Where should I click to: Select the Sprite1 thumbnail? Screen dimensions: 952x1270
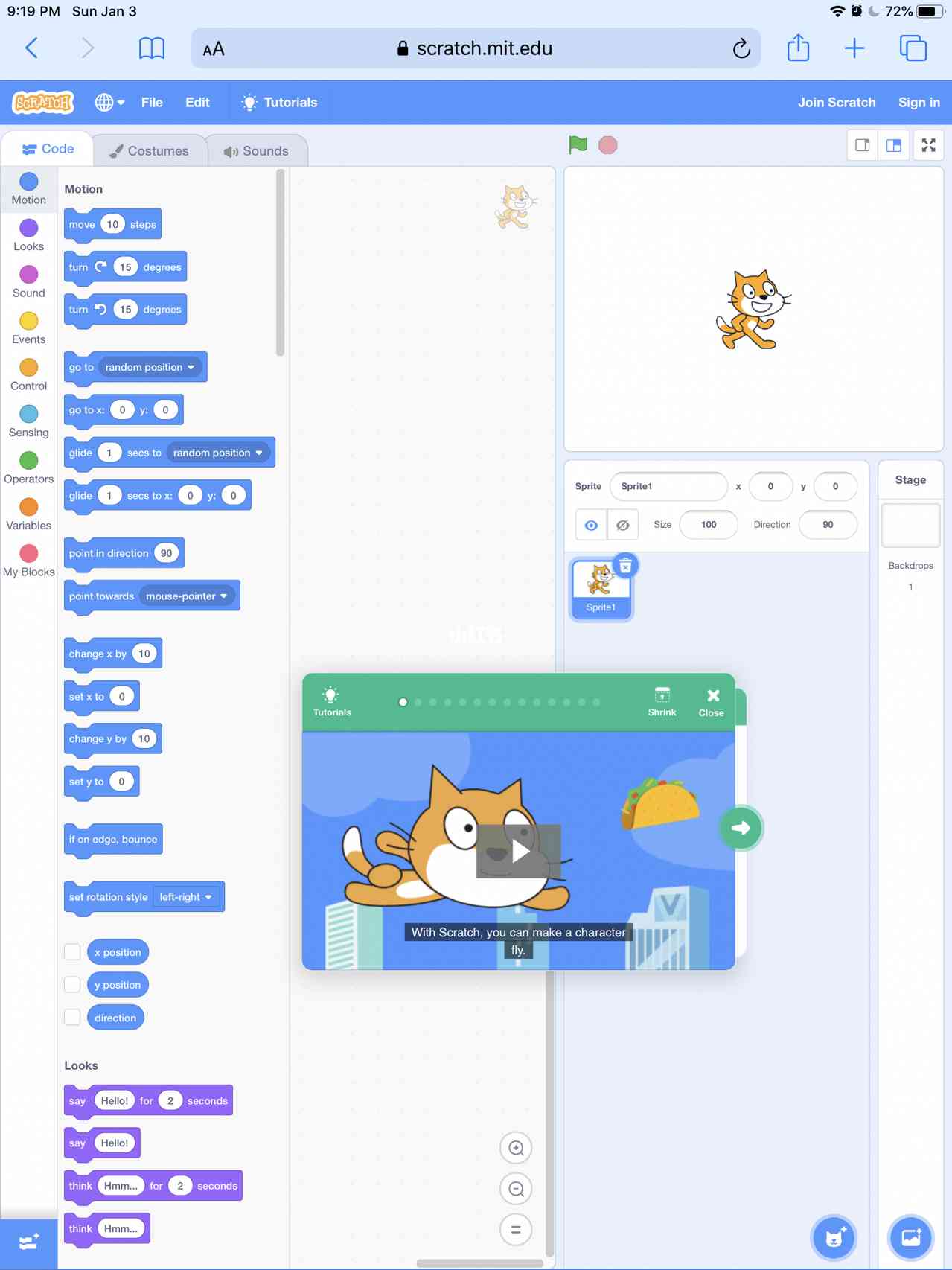[x=601, y=588]
